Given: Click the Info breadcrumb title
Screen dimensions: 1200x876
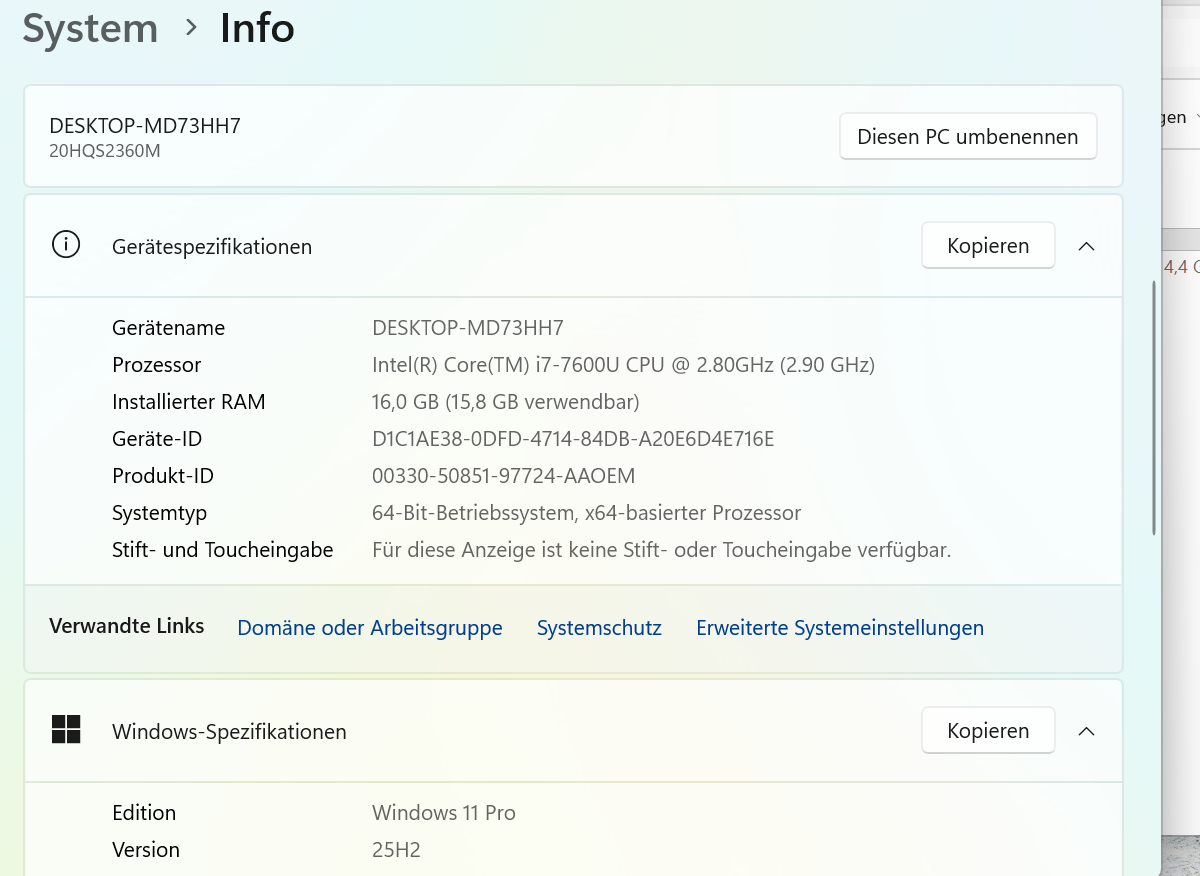Looking at the screenshot, I should click(257, 28).
